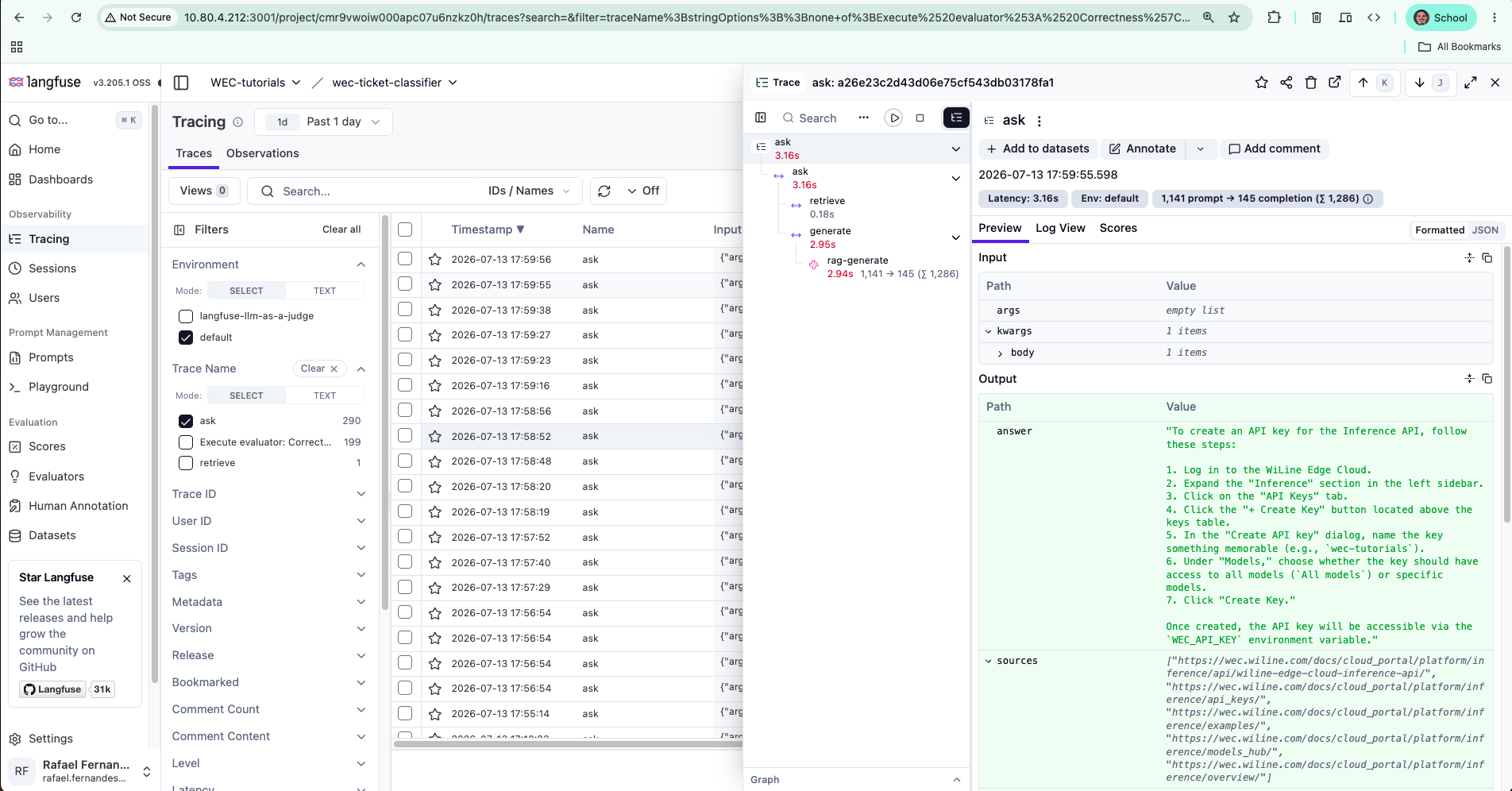Bookmark this page with star icon
Viewport: 1512px width, 791px height.
point(1234,17)
